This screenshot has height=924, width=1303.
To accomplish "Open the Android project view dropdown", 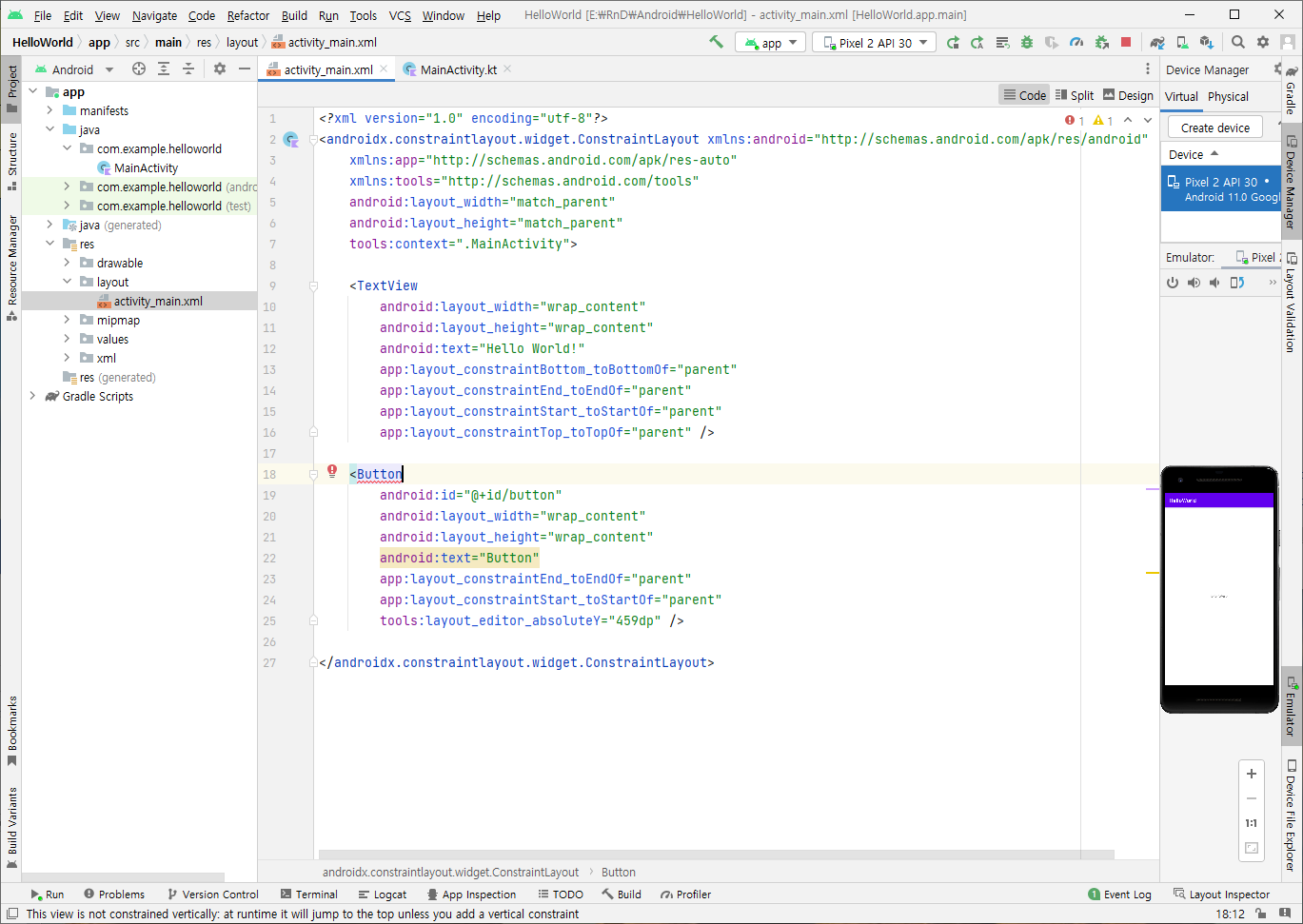I will (x=74, y=69).
